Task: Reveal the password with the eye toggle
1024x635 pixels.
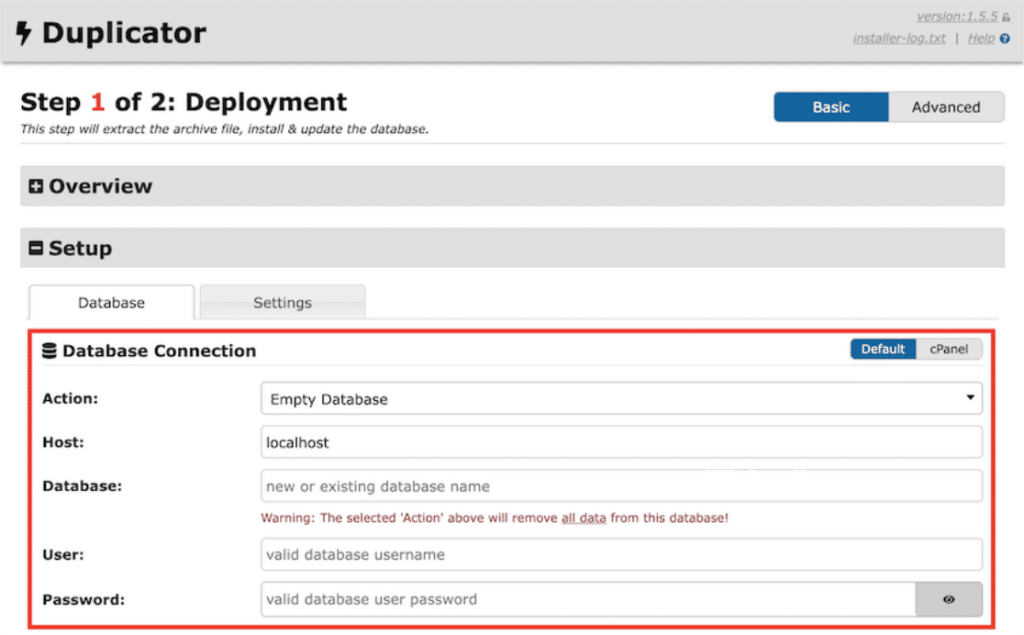Action: click(x=948, y=599)
